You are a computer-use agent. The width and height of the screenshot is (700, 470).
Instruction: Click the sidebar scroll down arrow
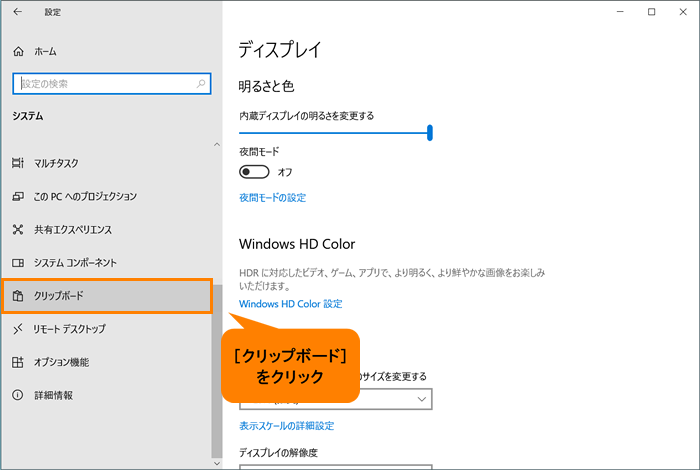[217, 463]
